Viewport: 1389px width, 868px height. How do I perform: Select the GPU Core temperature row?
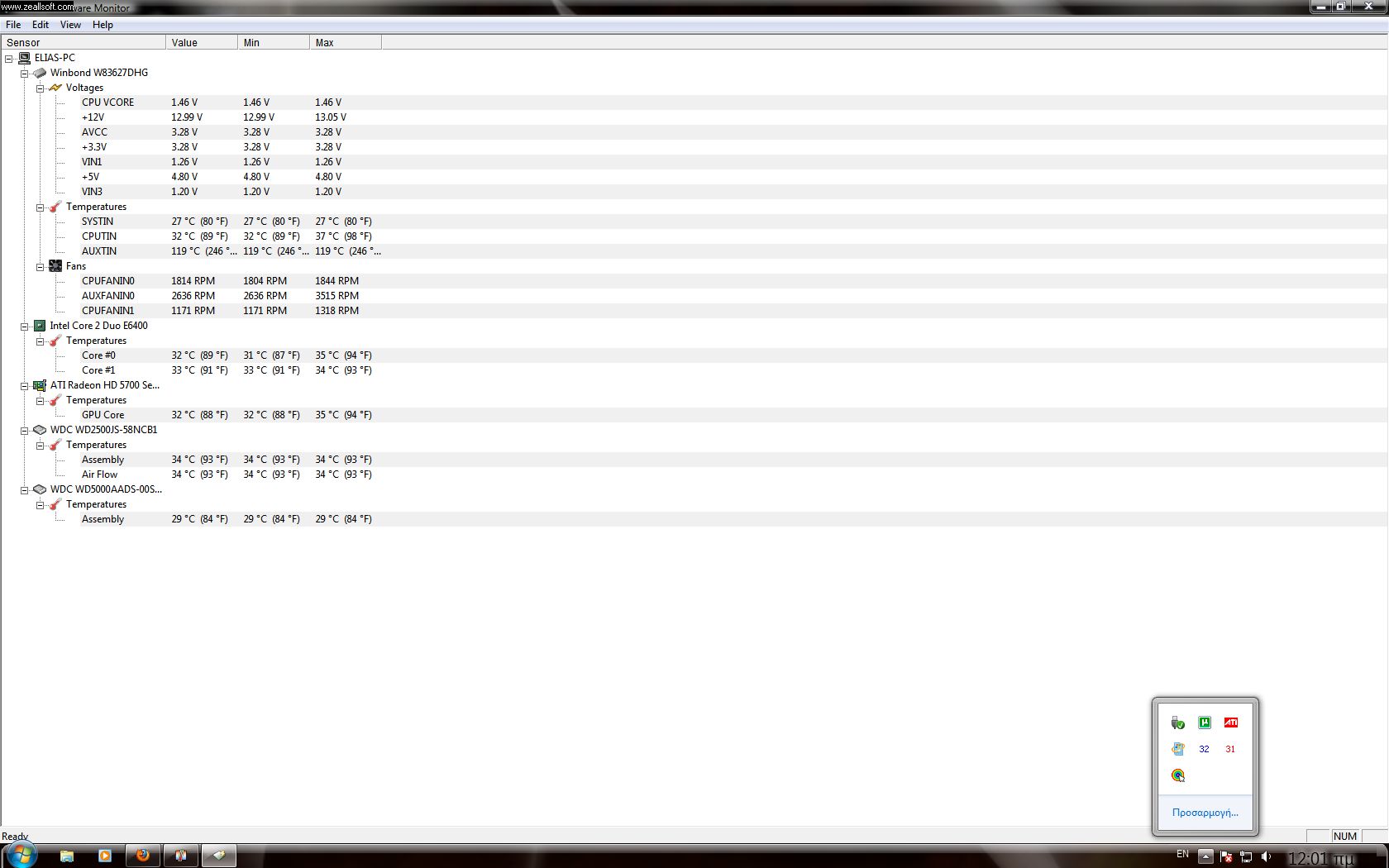694,415
